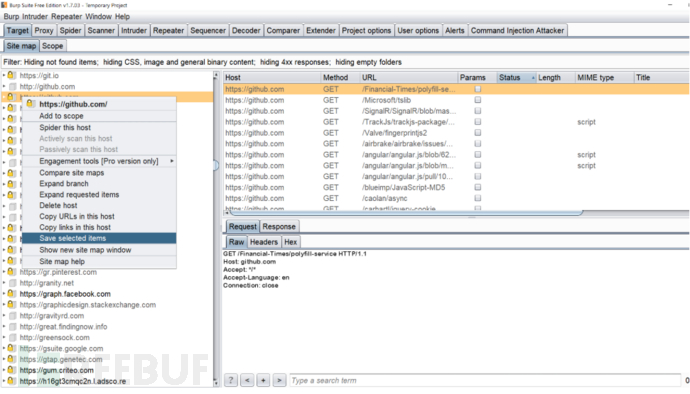Select https://graph.facebook.com in the site tree
Viewport: 690px width, 394px height.
[65, 294]
